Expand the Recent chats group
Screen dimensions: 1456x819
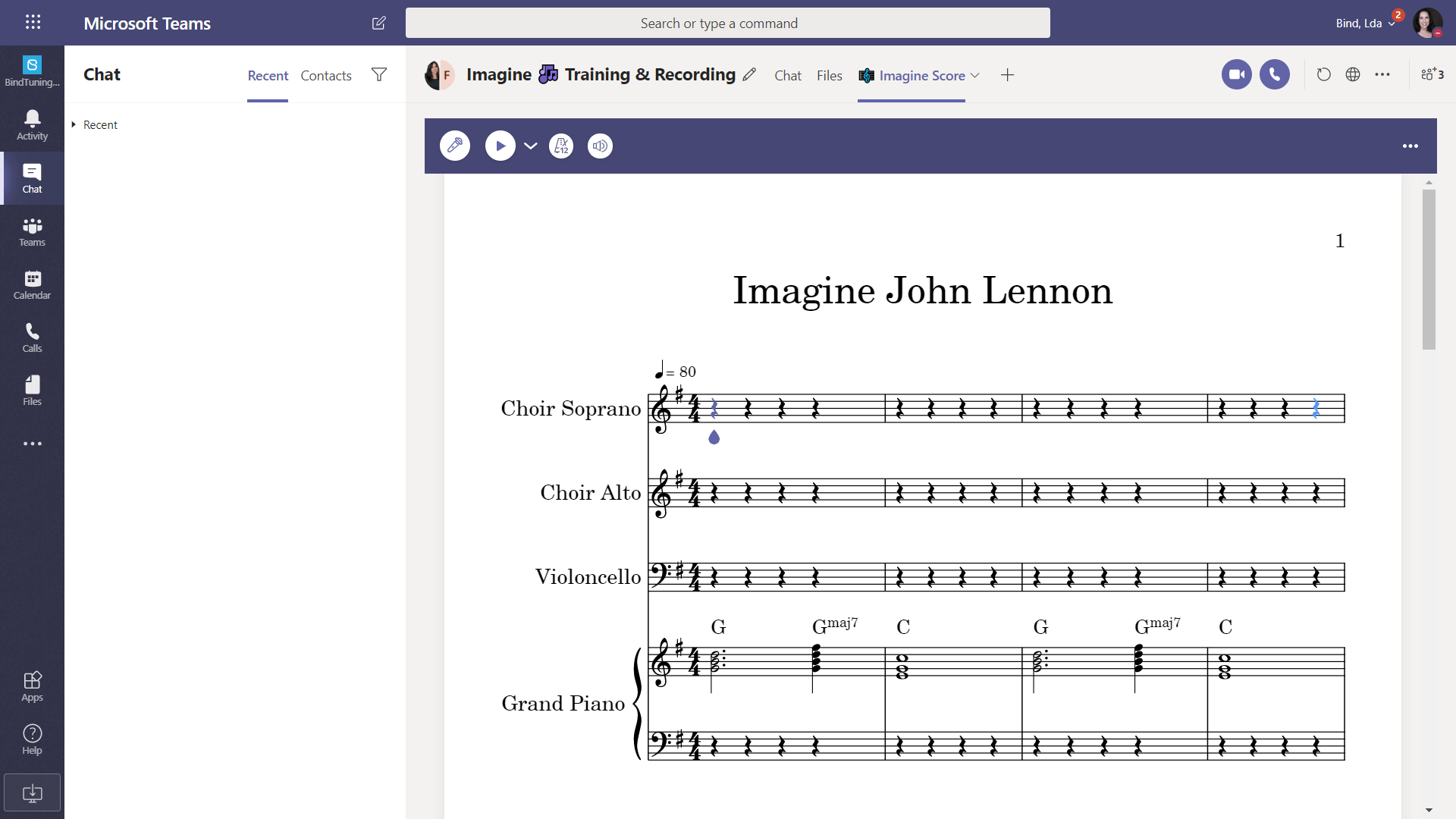95,124
